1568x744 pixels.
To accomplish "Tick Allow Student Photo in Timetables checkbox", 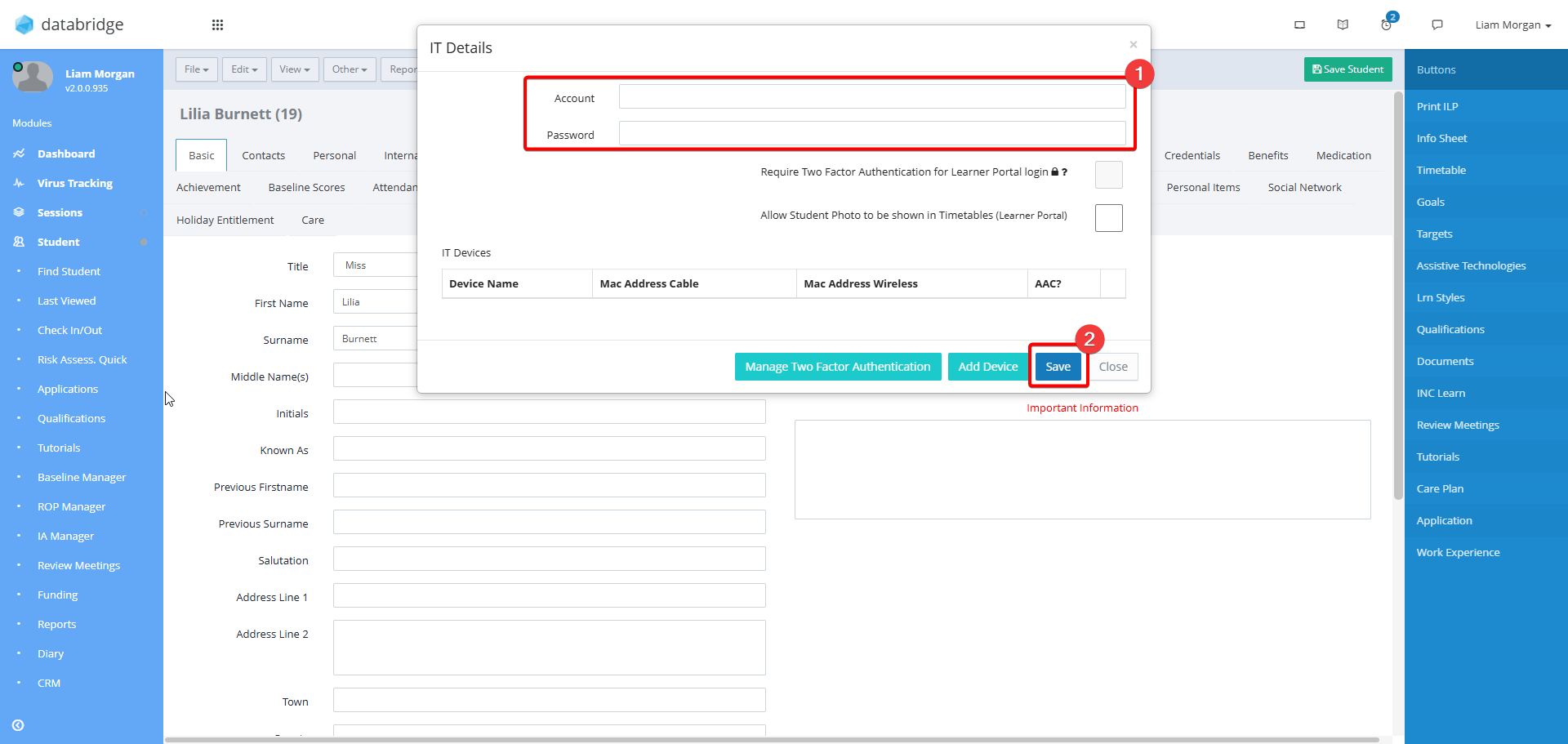I will (x=1109, y=218).
